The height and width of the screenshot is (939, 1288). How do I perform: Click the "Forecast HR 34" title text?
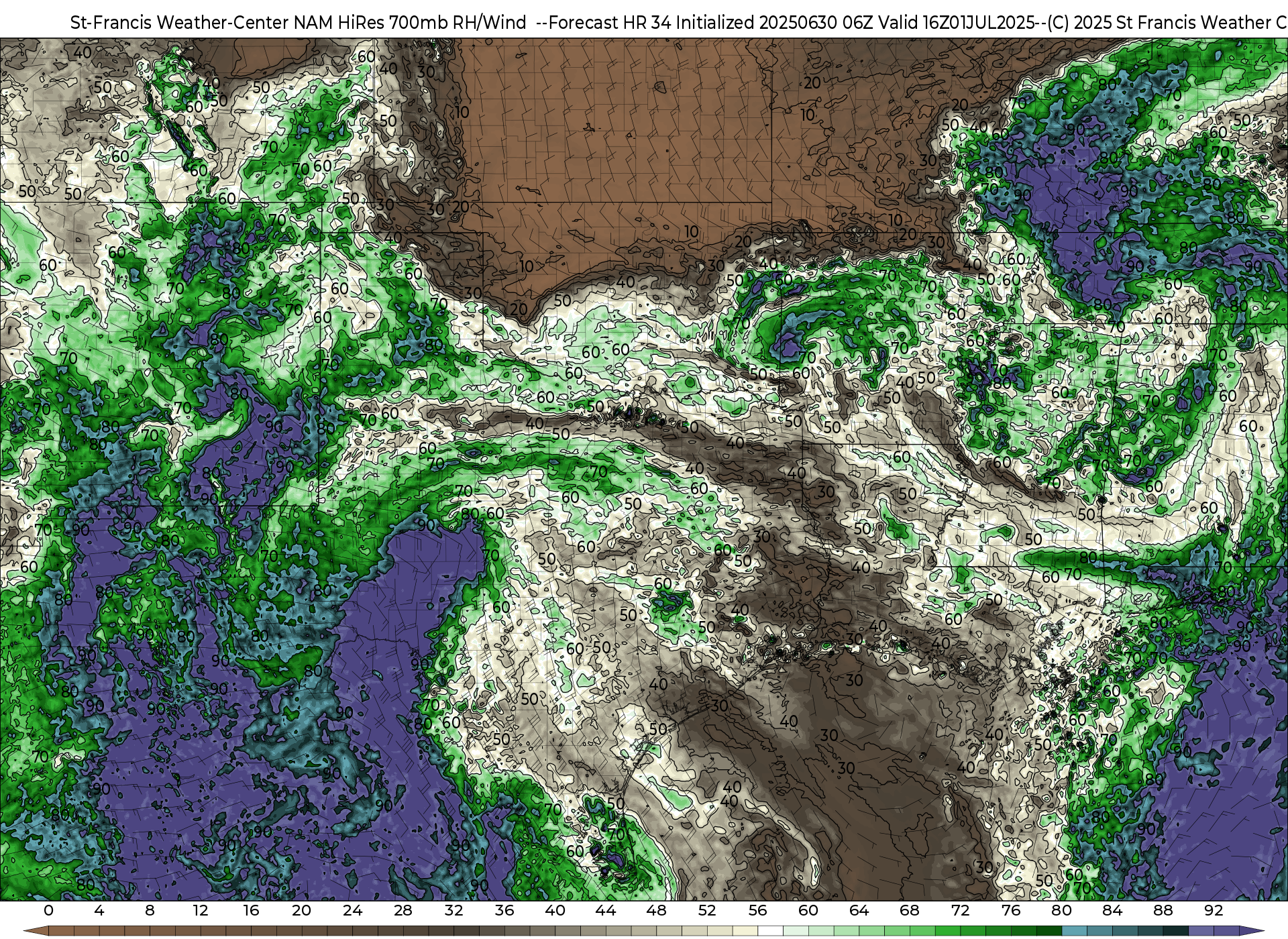coord(610,23)
